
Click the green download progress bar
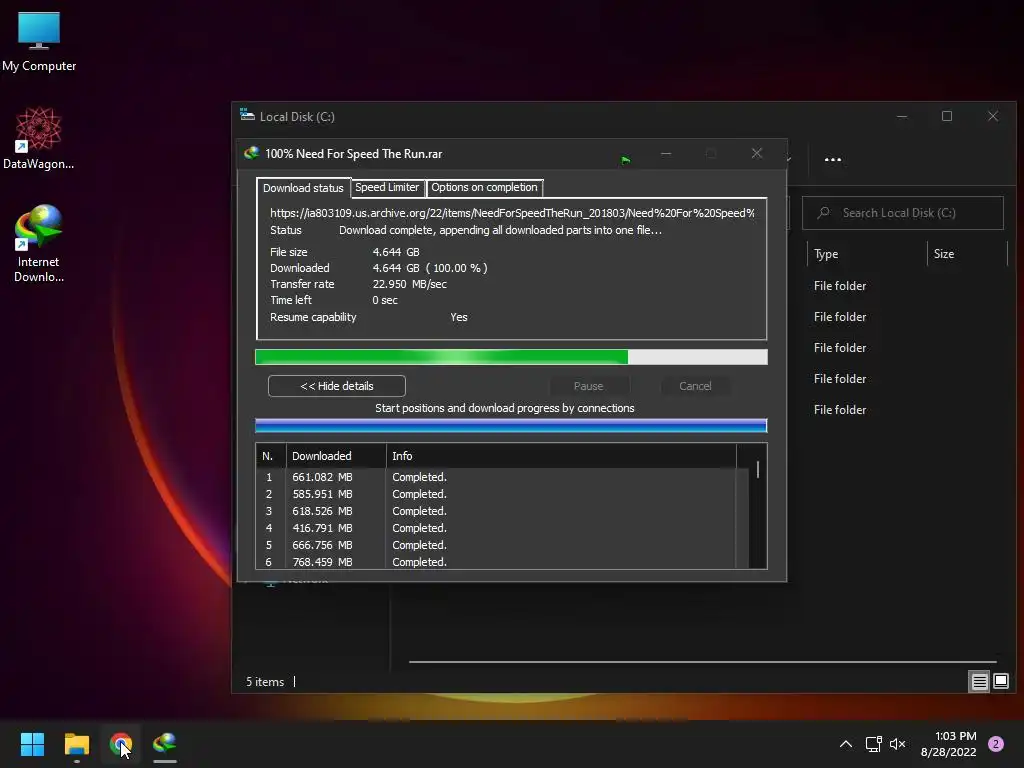(511, 357)
